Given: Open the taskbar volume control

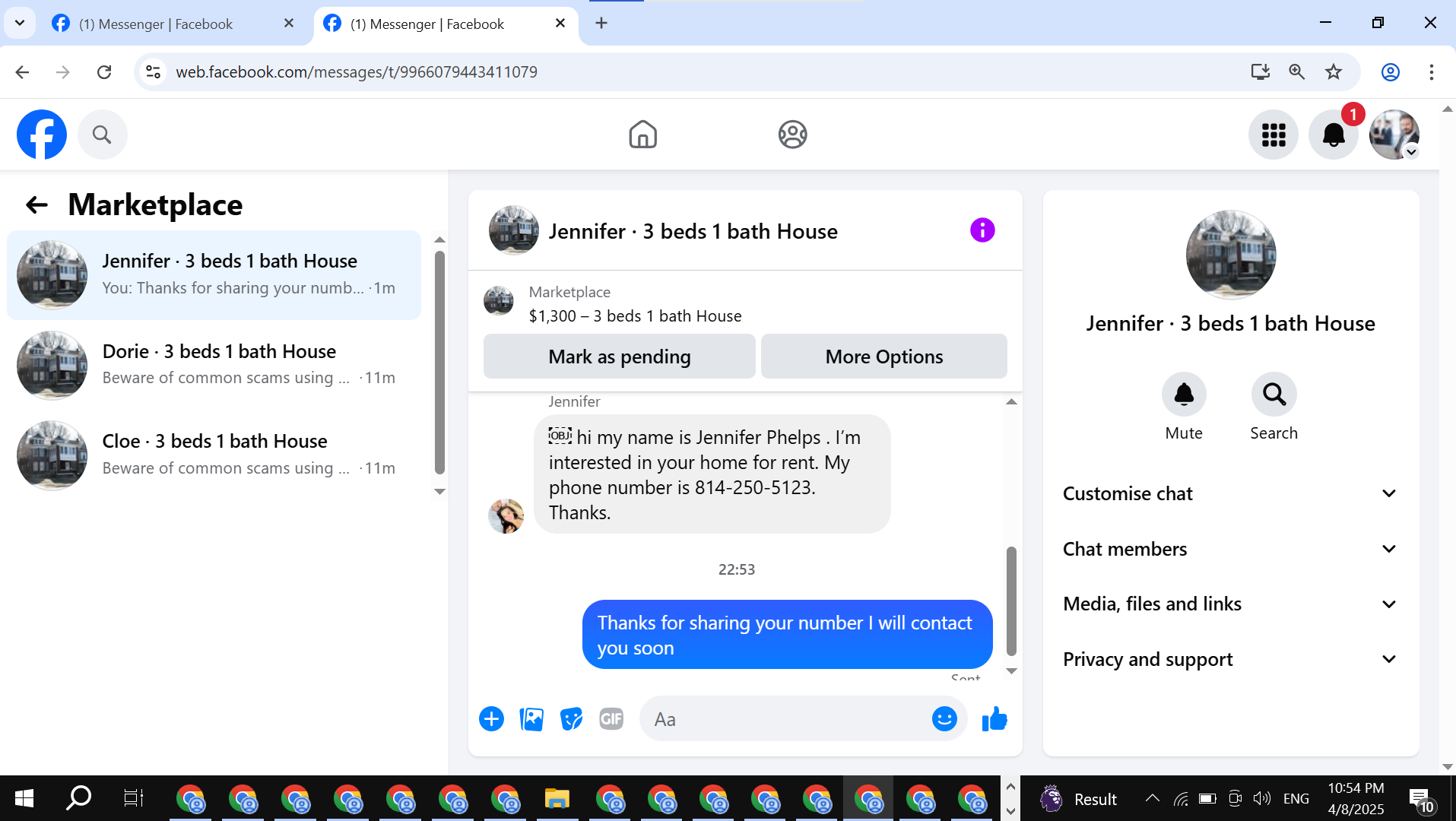Looking at the screenshot, I should pos(1261,798).
